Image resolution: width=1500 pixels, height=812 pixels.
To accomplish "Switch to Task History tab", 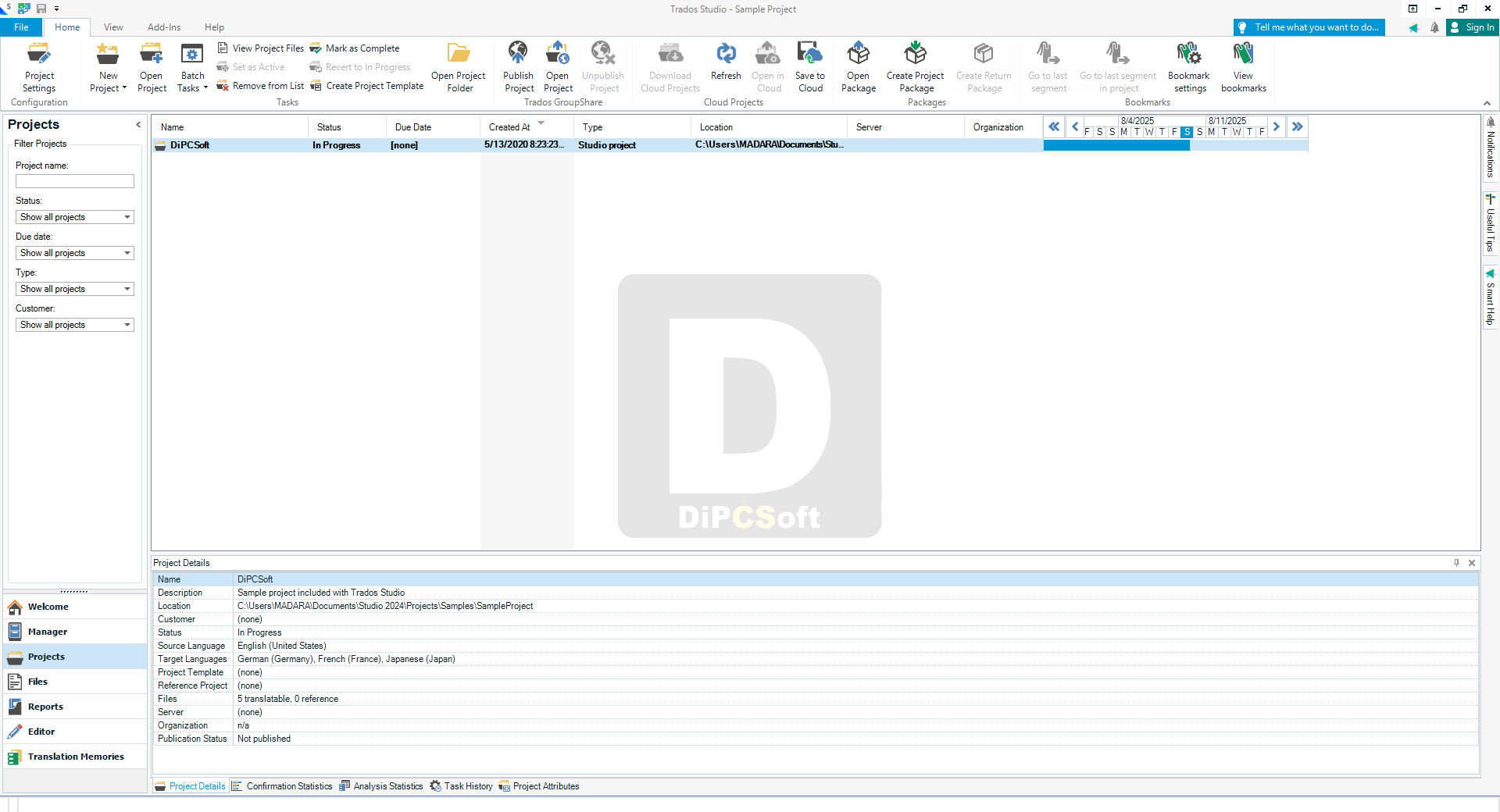I will (461, 786).
